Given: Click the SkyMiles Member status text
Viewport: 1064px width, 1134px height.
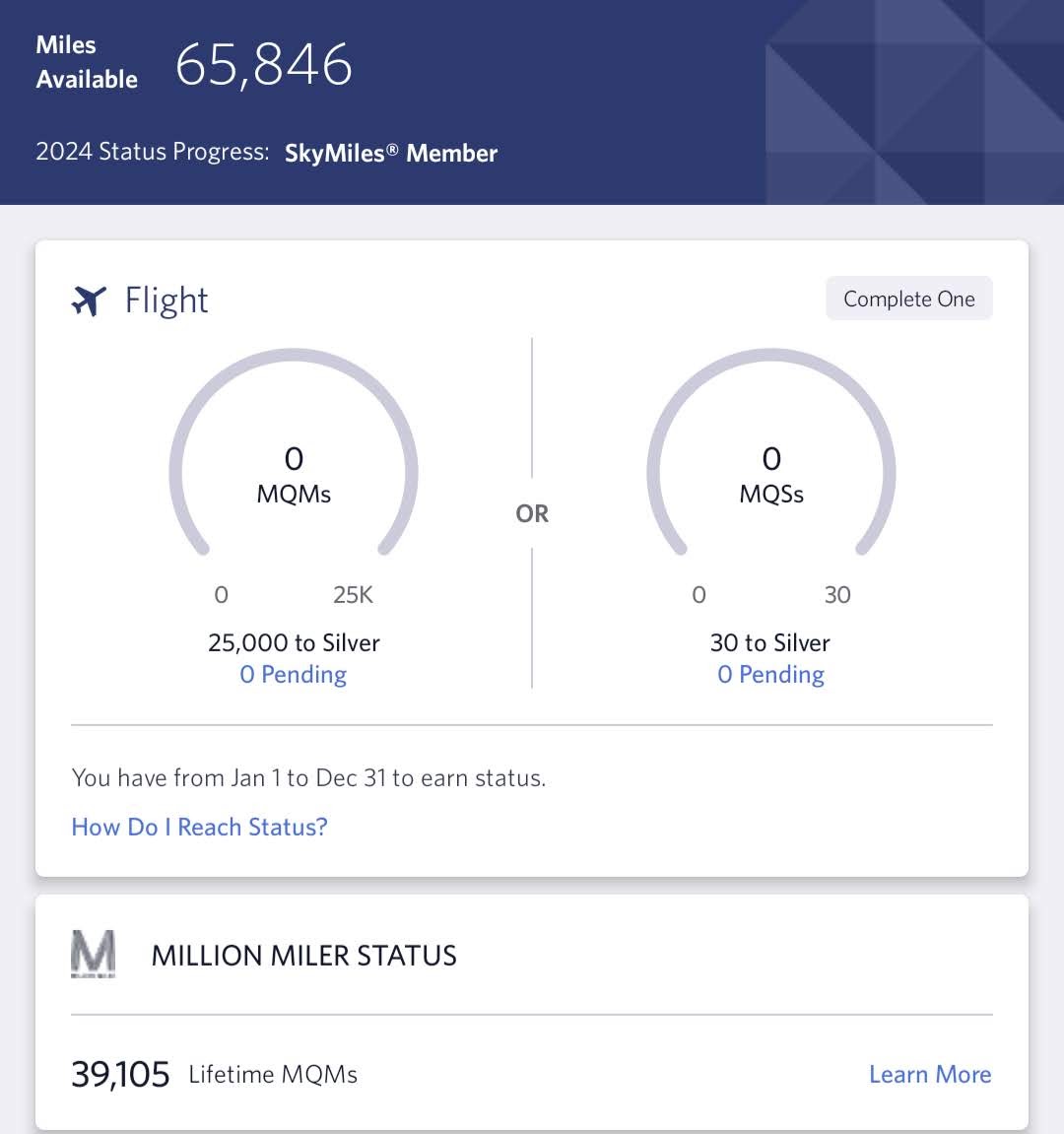Looking at the screenshot, I should pos(391,153).
